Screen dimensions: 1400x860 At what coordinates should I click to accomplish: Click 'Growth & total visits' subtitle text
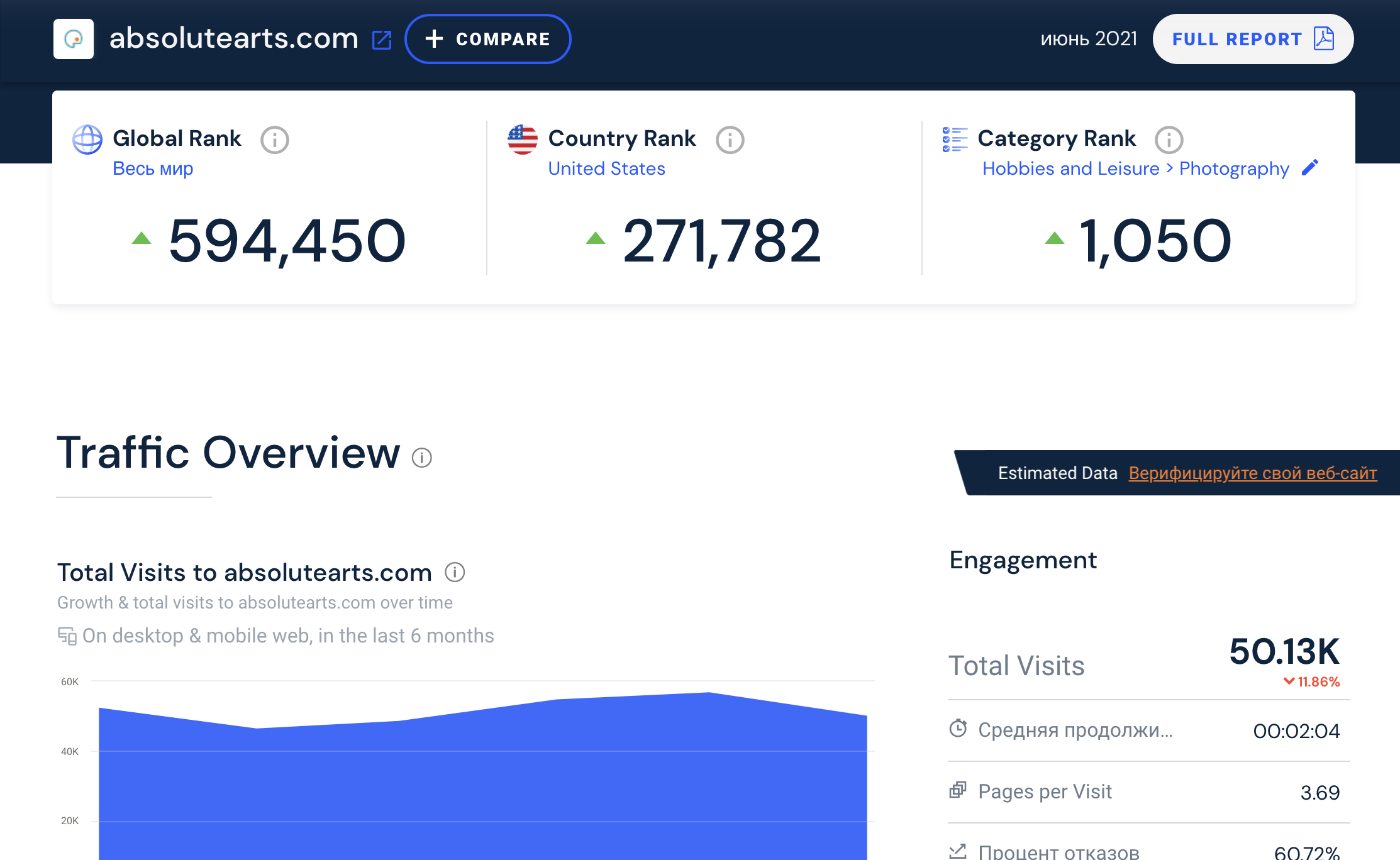[x=255, y=602]
